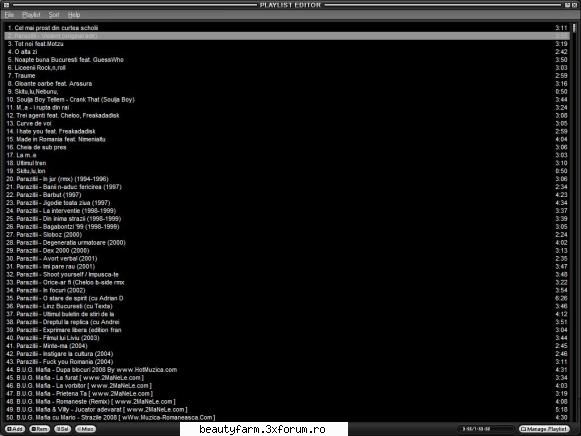Click the Misc button

tap(86, 429)
